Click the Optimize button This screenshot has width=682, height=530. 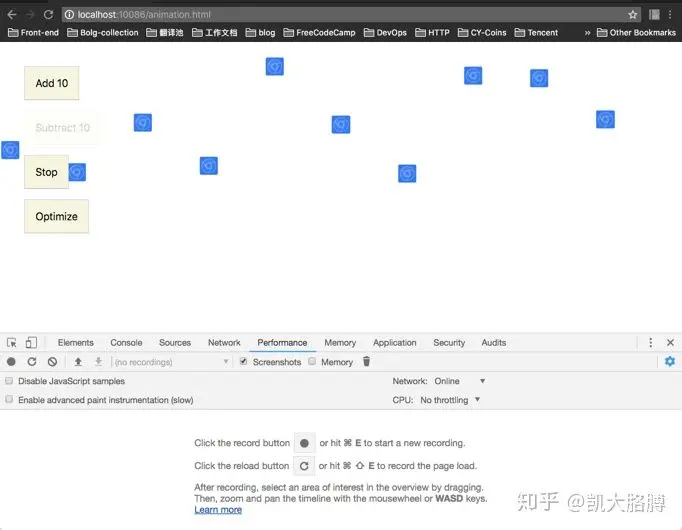pos(57,217)
